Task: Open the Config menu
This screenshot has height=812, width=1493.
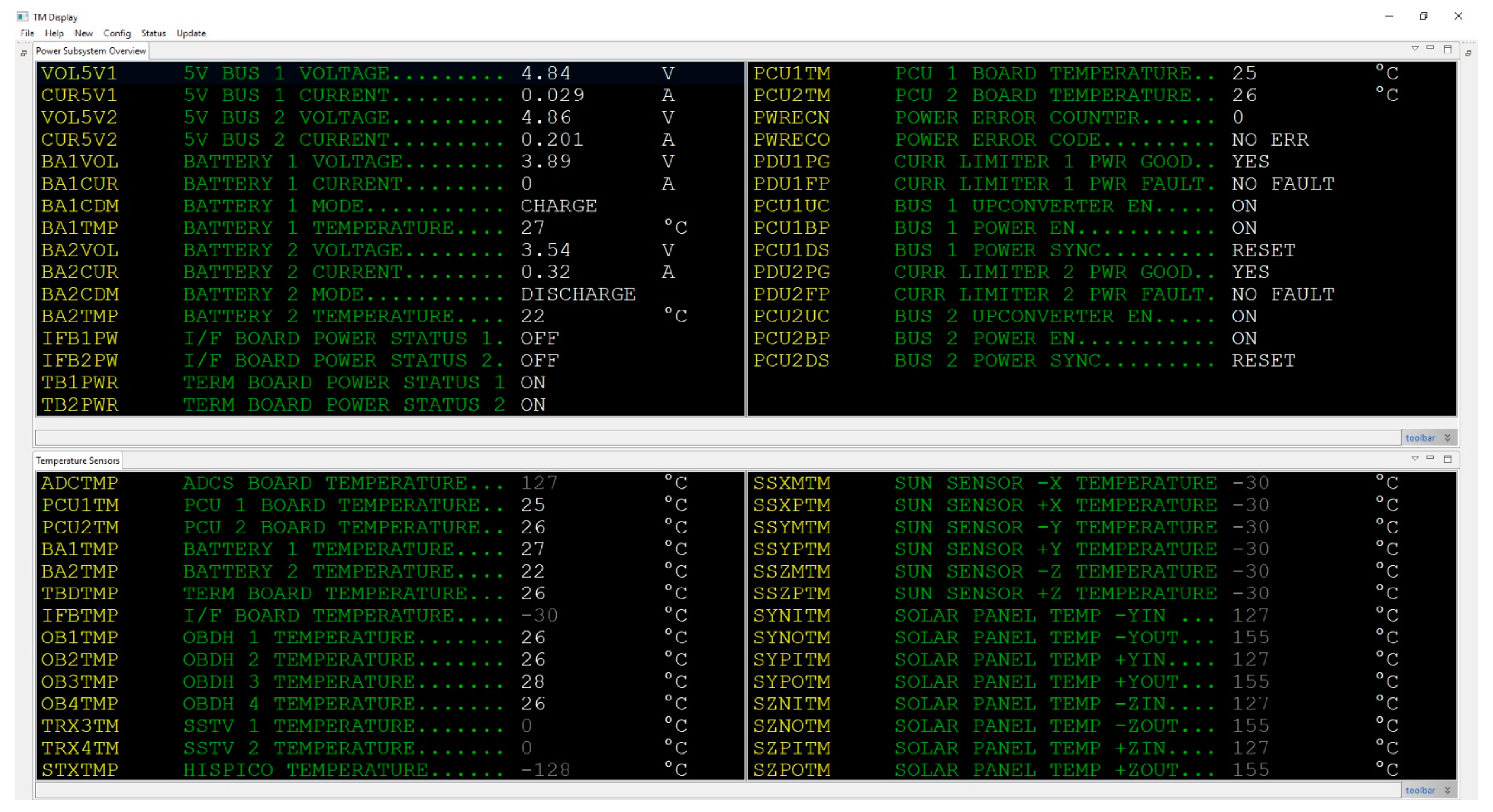Action: [117, 33]
